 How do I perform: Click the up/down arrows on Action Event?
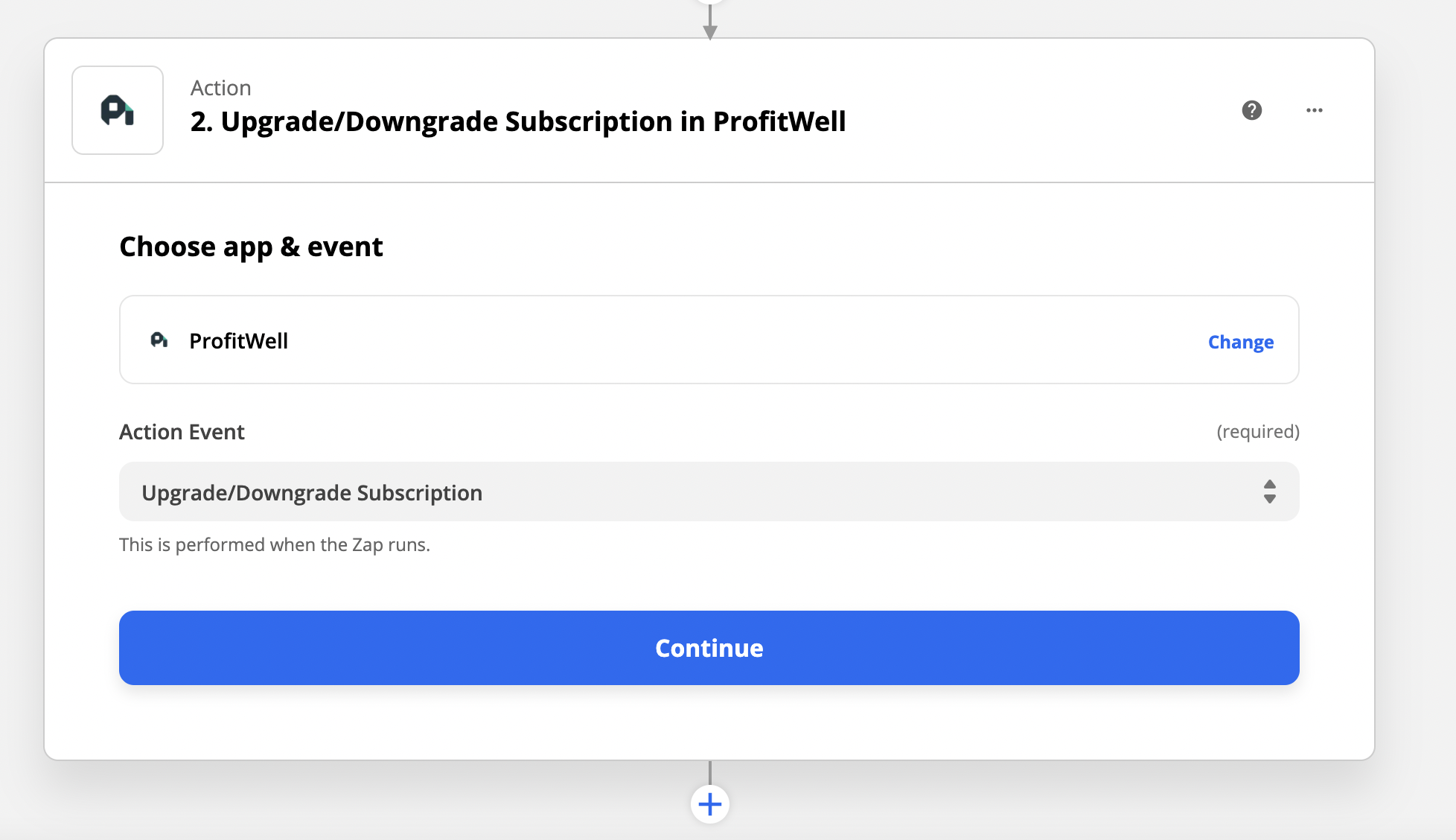tap(1270, 491)
